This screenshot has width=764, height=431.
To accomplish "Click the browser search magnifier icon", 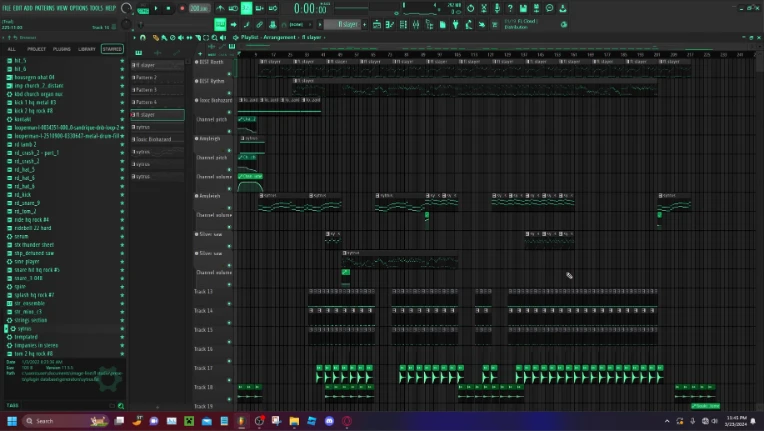I will click(121, 406).
